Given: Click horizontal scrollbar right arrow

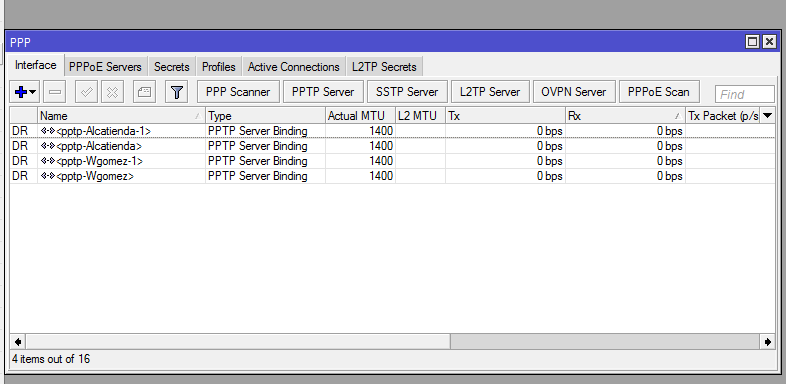Looking at the screenshot, I should (767, 342).
